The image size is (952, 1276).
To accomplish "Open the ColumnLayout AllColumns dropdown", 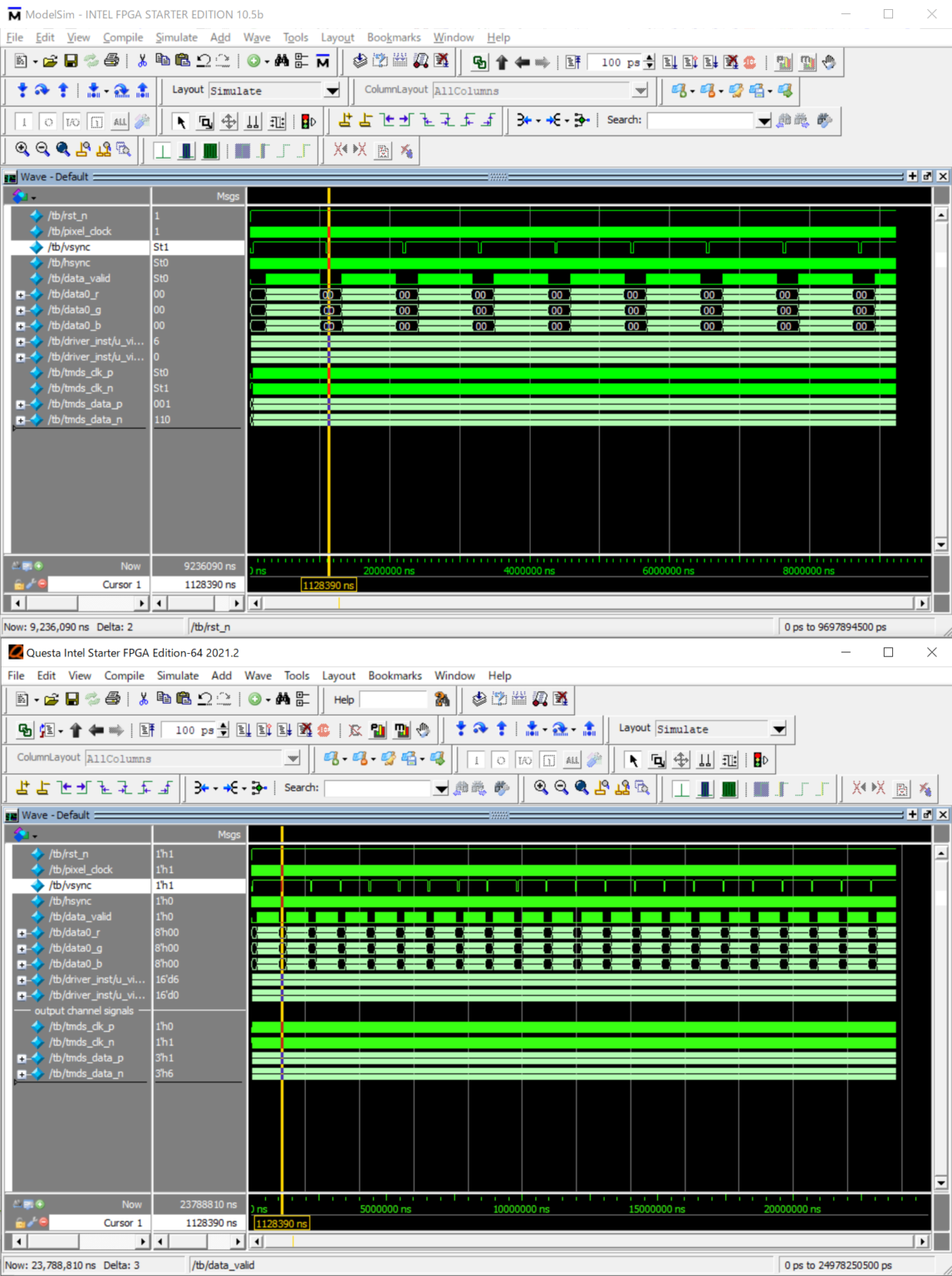I will click(x=640, y=91).
